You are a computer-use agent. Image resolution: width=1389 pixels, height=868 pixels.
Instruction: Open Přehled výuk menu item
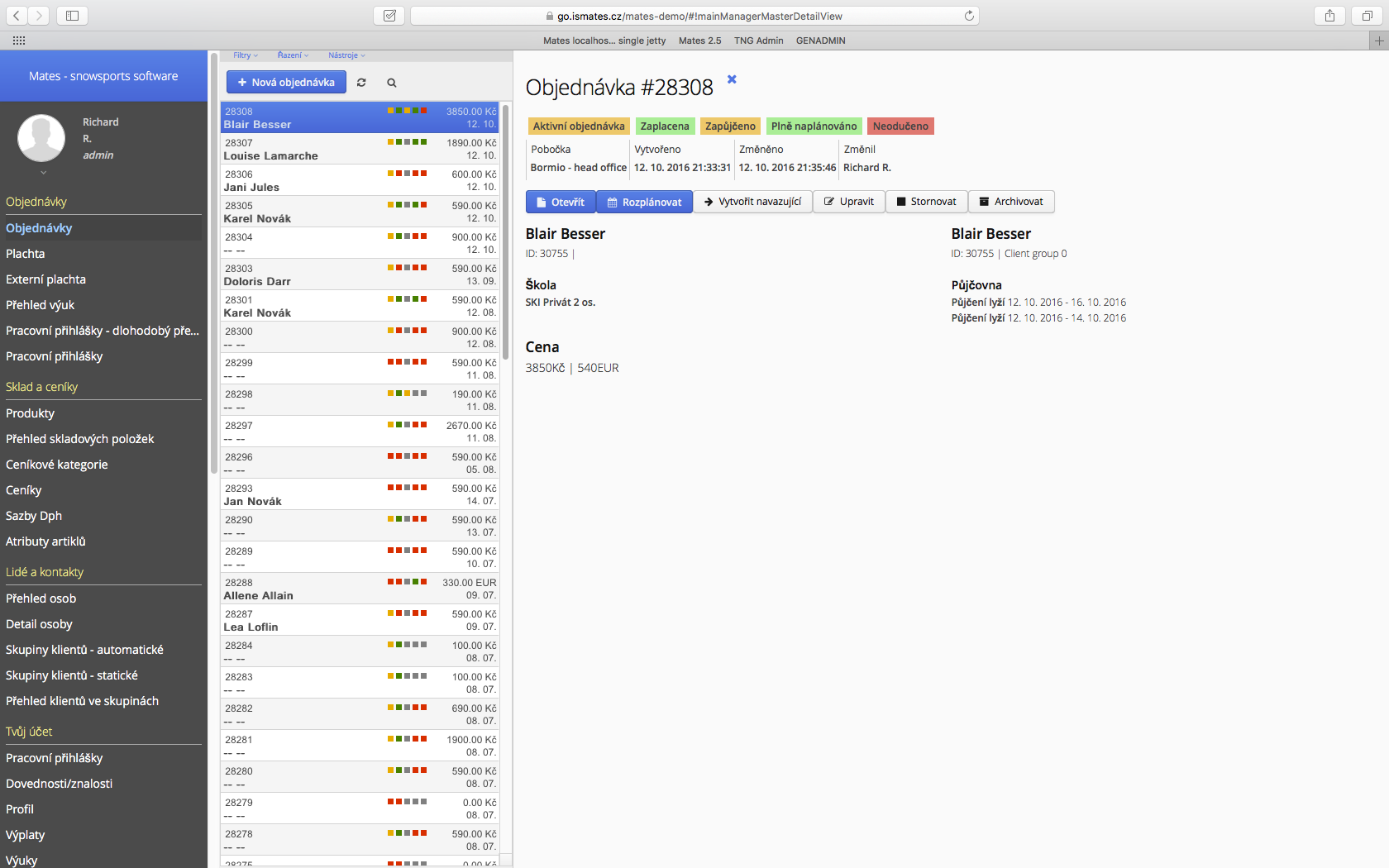[41, 305]
